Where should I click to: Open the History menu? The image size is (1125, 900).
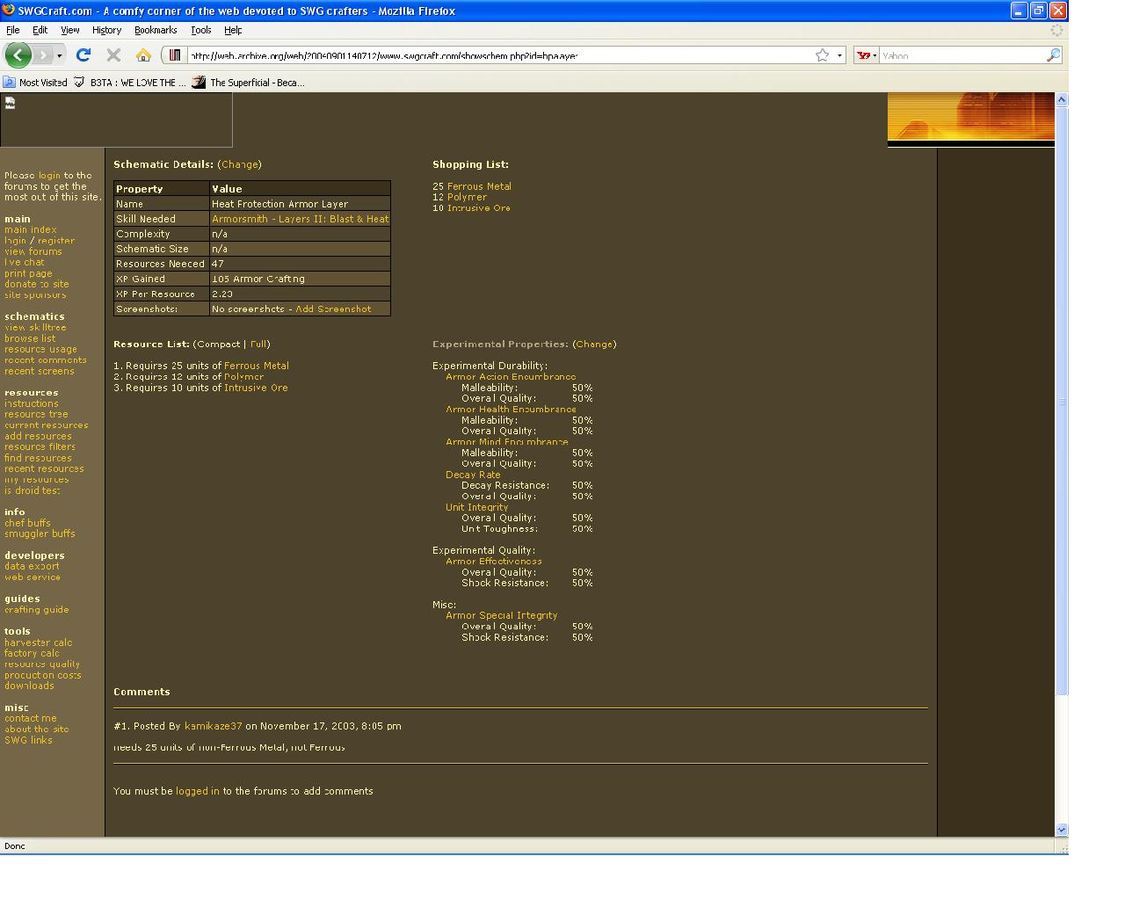[x=106, y=30]
